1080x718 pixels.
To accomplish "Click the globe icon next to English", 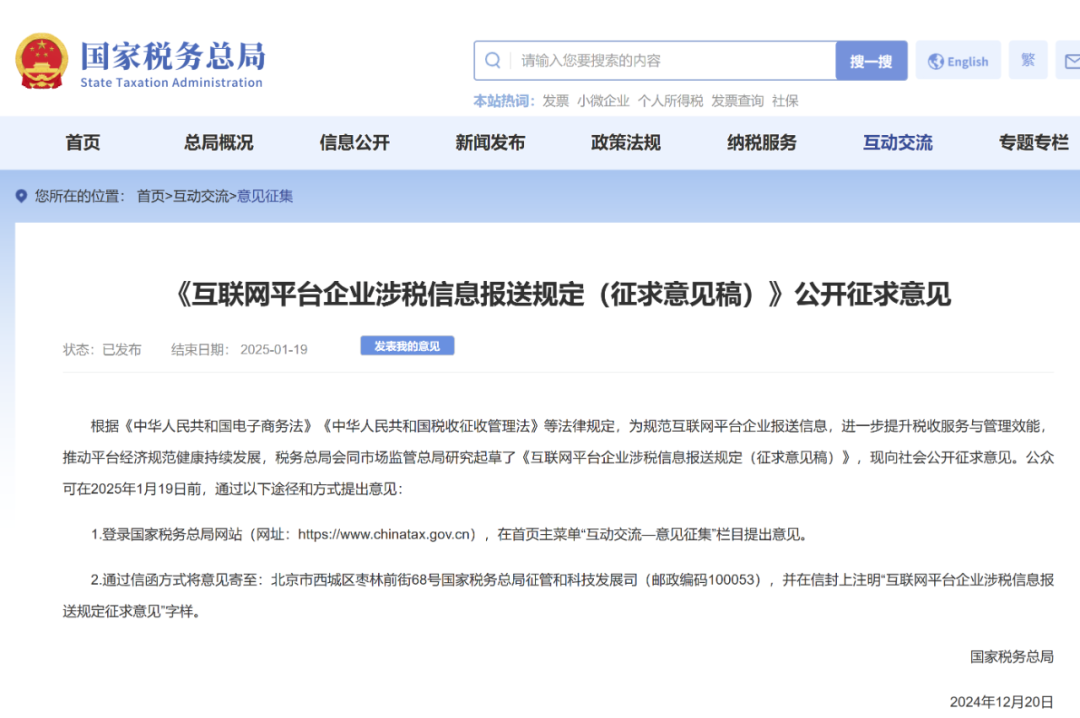I will pos(934,60).
